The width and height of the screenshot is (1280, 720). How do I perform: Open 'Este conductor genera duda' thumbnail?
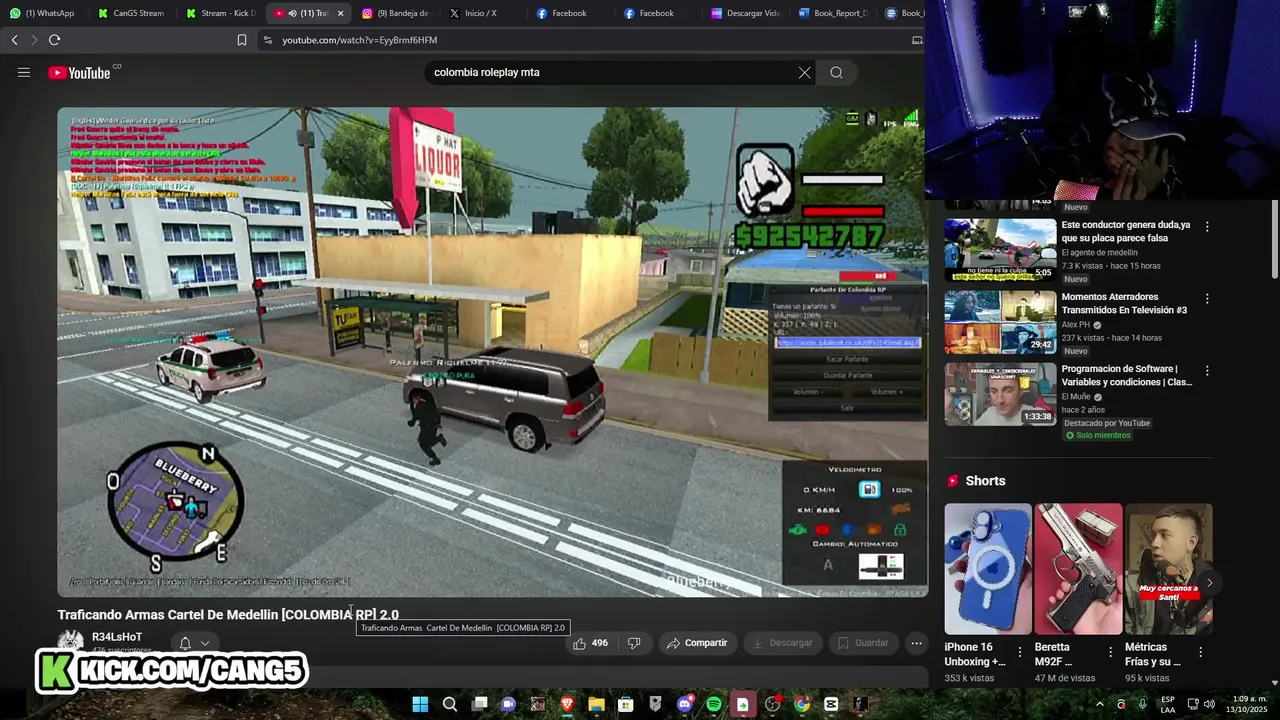[1000, 250]
